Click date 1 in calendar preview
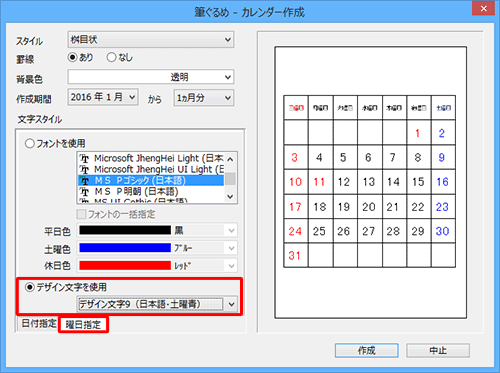500x373 pixels. click(417, 133)
